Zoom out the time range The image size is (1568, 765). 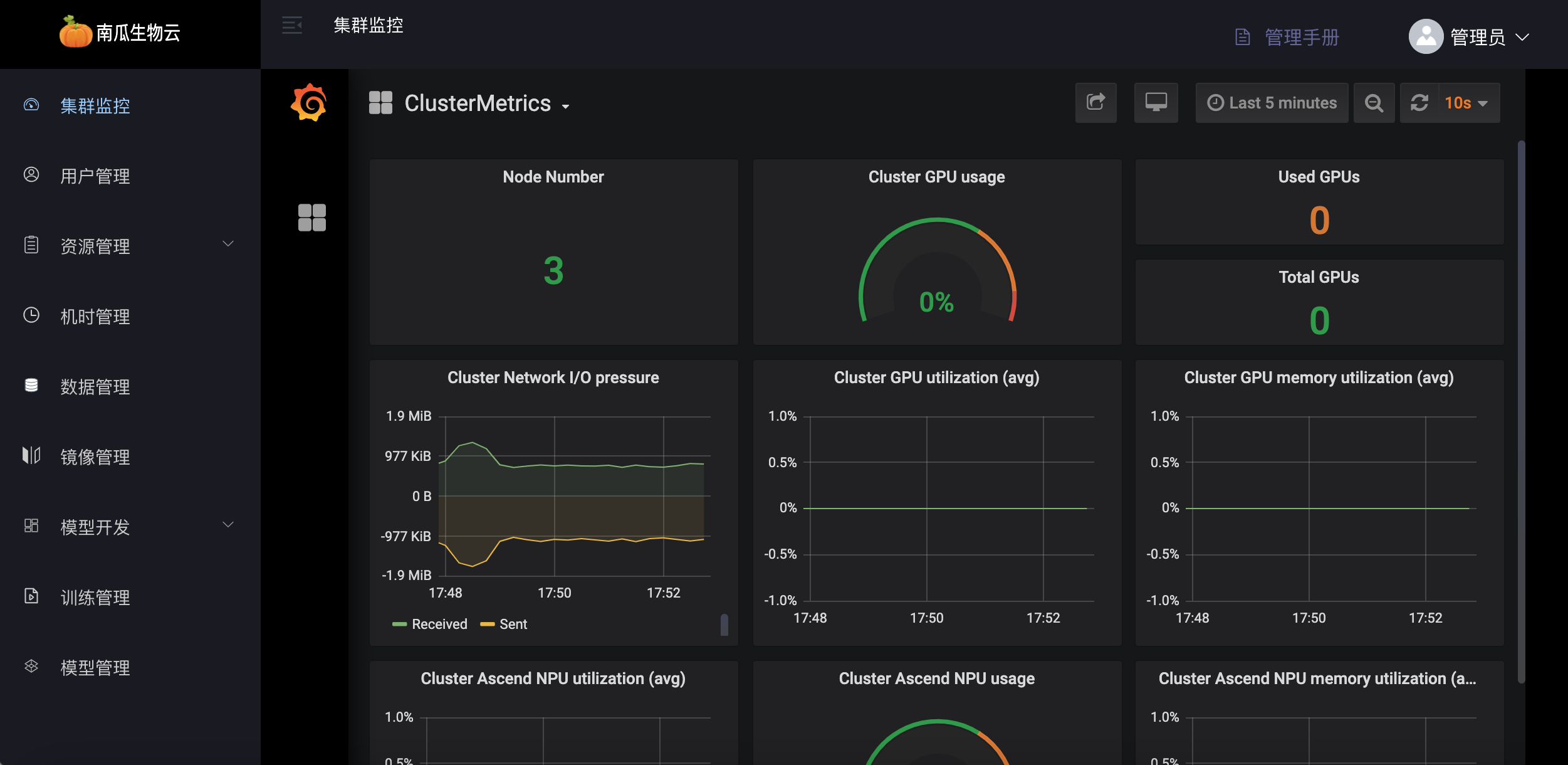(1374, 103)
